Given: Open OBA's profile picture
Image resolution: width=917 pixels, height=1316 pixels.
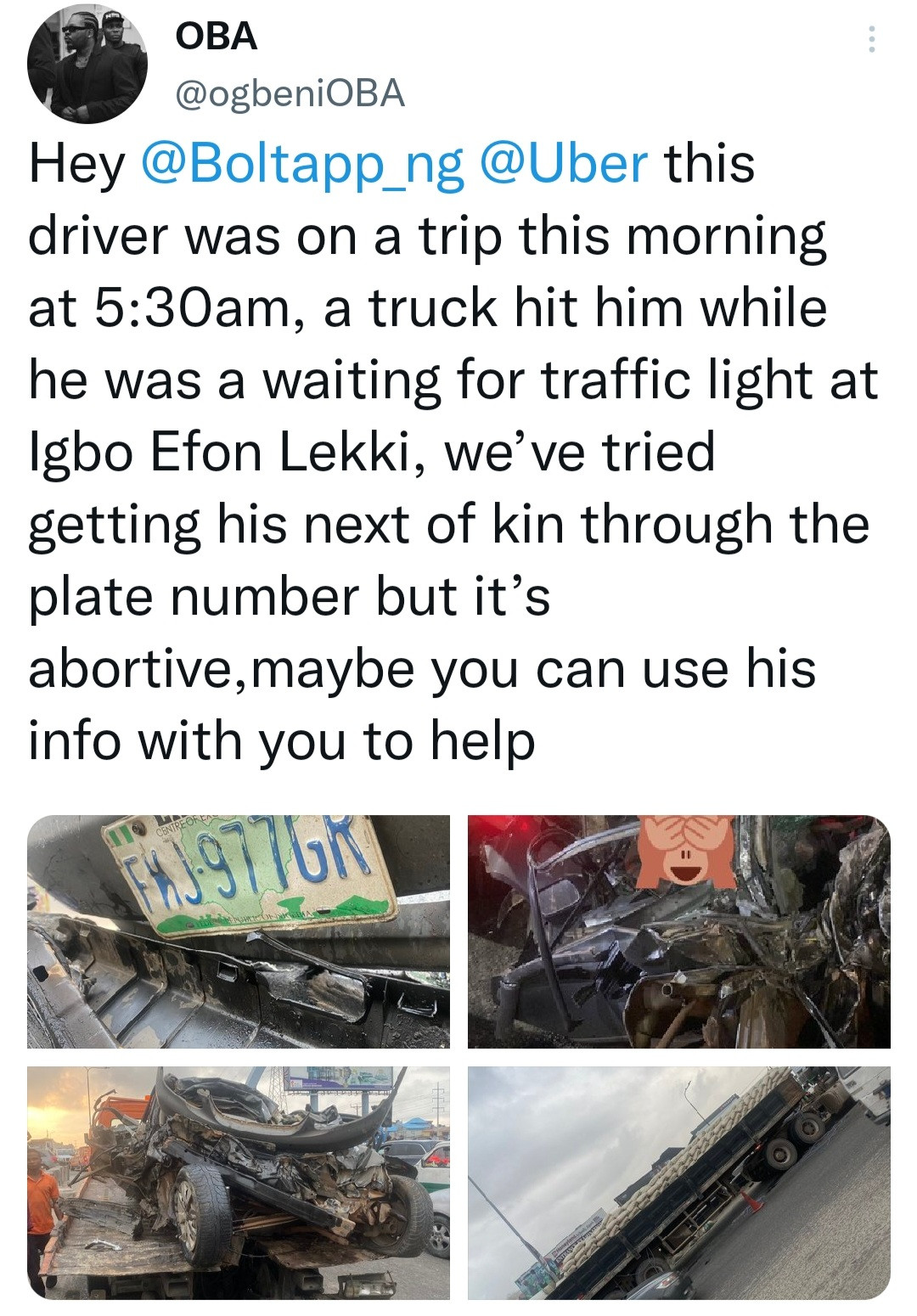Looking at the screenshot, I should (x=87, y=64).
